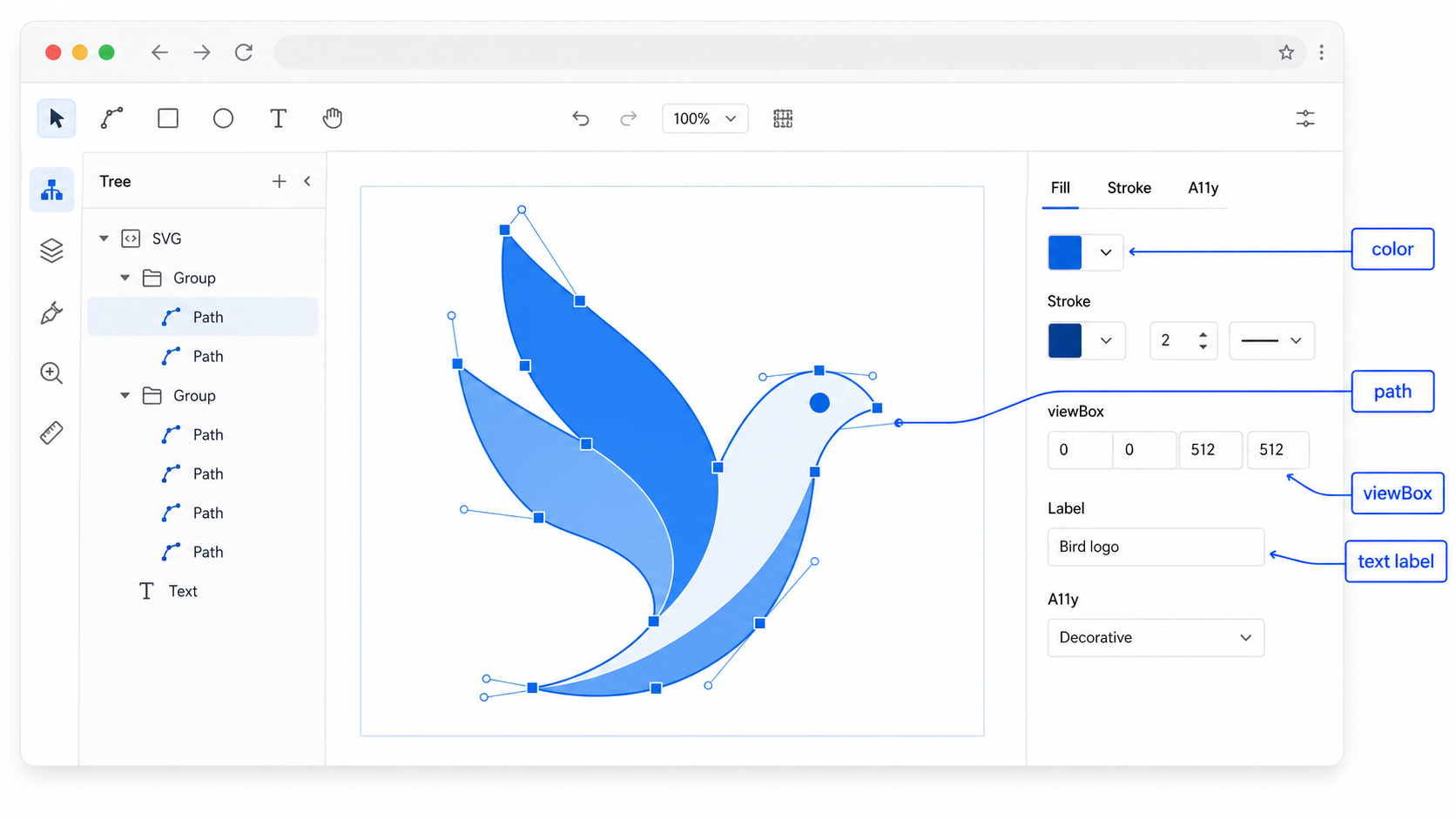The width and height of the screenshot is (1456, 819).
Task: Select the path node tool
Action: [112, 118]
